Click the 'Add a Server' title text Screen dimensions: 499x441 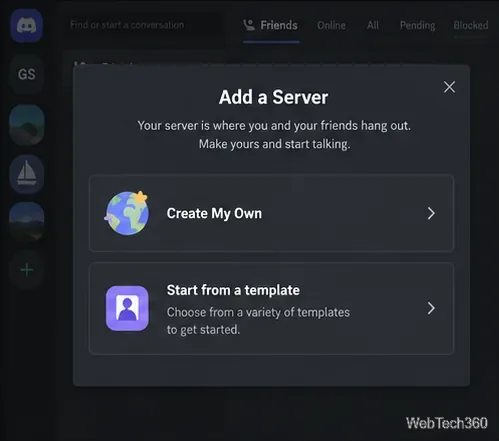pyautogui.click(x=273, y=97)
